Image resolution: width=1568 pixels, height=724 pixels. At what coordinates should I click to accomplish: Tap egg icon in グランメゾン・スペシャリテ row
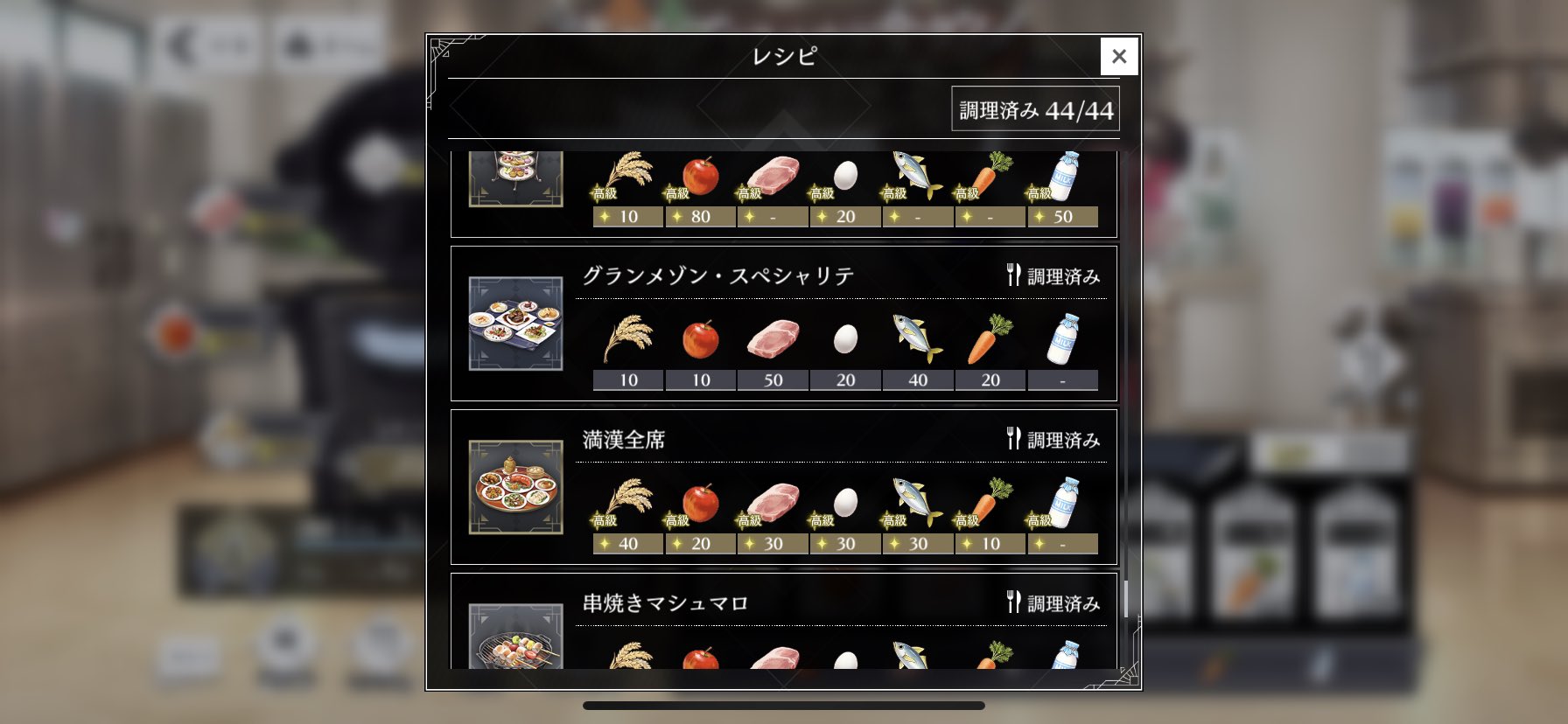(845, 338)
